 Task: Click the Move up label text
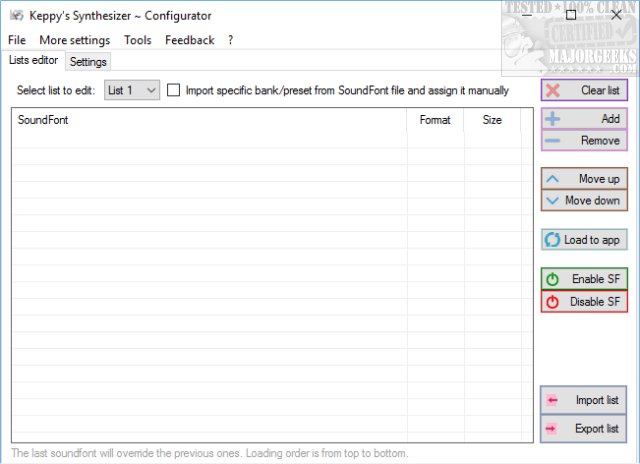tap(599, 179)
